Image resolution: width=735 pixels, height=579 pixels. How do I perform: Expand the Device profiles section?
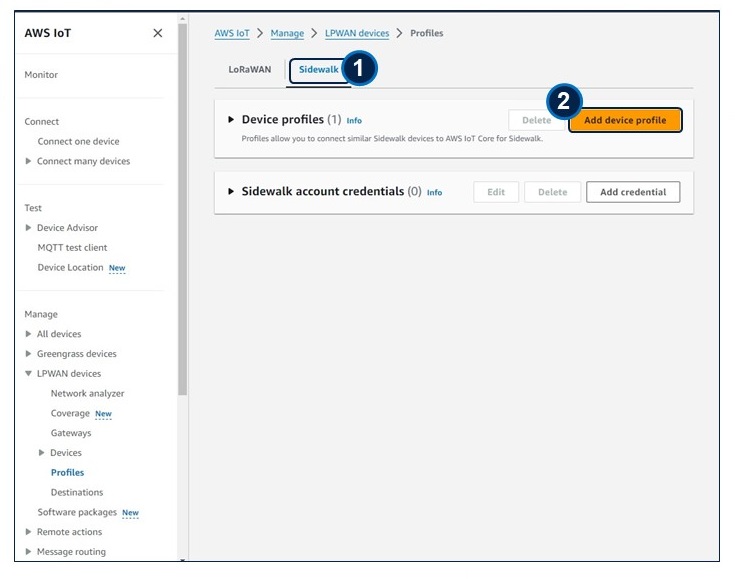(x=231, y=120)
